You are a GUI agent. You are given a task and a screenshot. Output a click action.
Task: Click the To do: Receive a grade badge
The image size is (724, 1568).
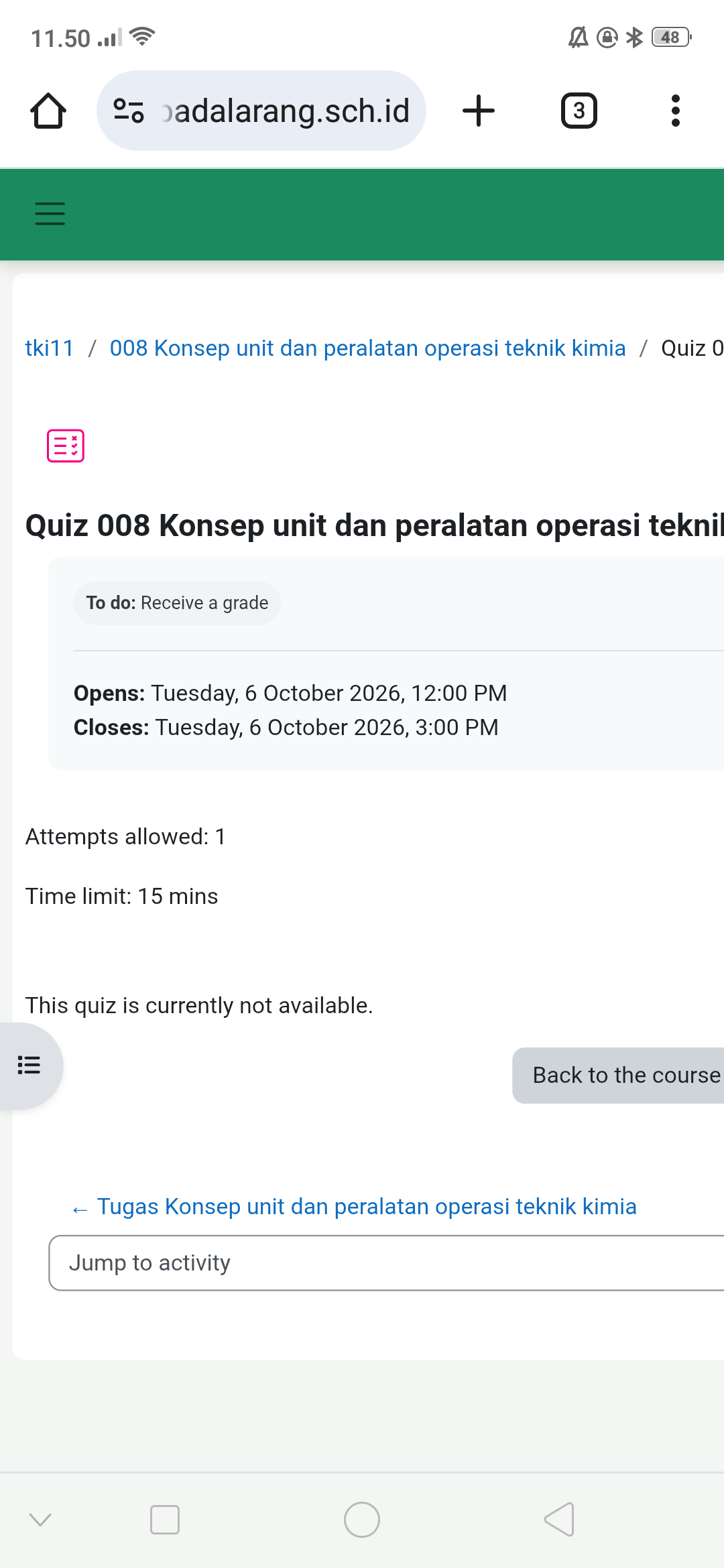click(x=177, y=603)
